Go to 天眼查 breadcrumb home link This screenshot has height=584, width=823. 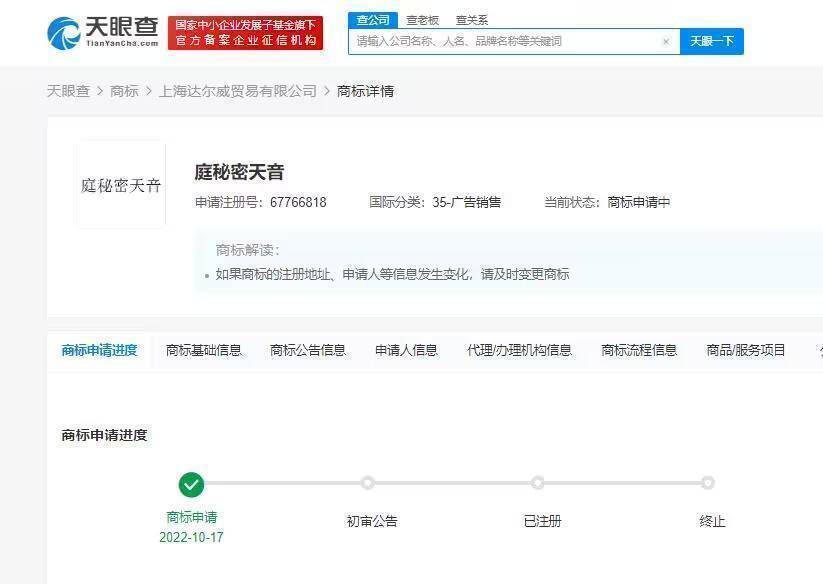click(68, 91)
